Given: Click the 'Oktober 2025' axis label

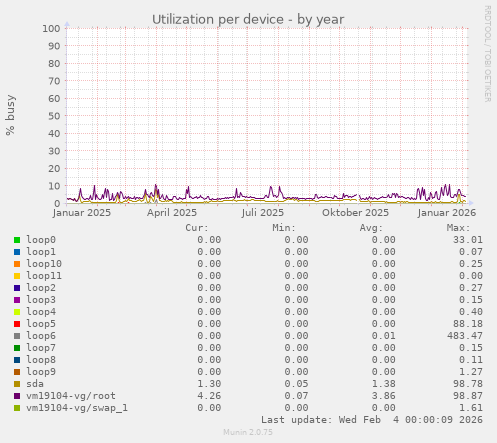Looking at the screenshot, I should click(x=355, y=212).
